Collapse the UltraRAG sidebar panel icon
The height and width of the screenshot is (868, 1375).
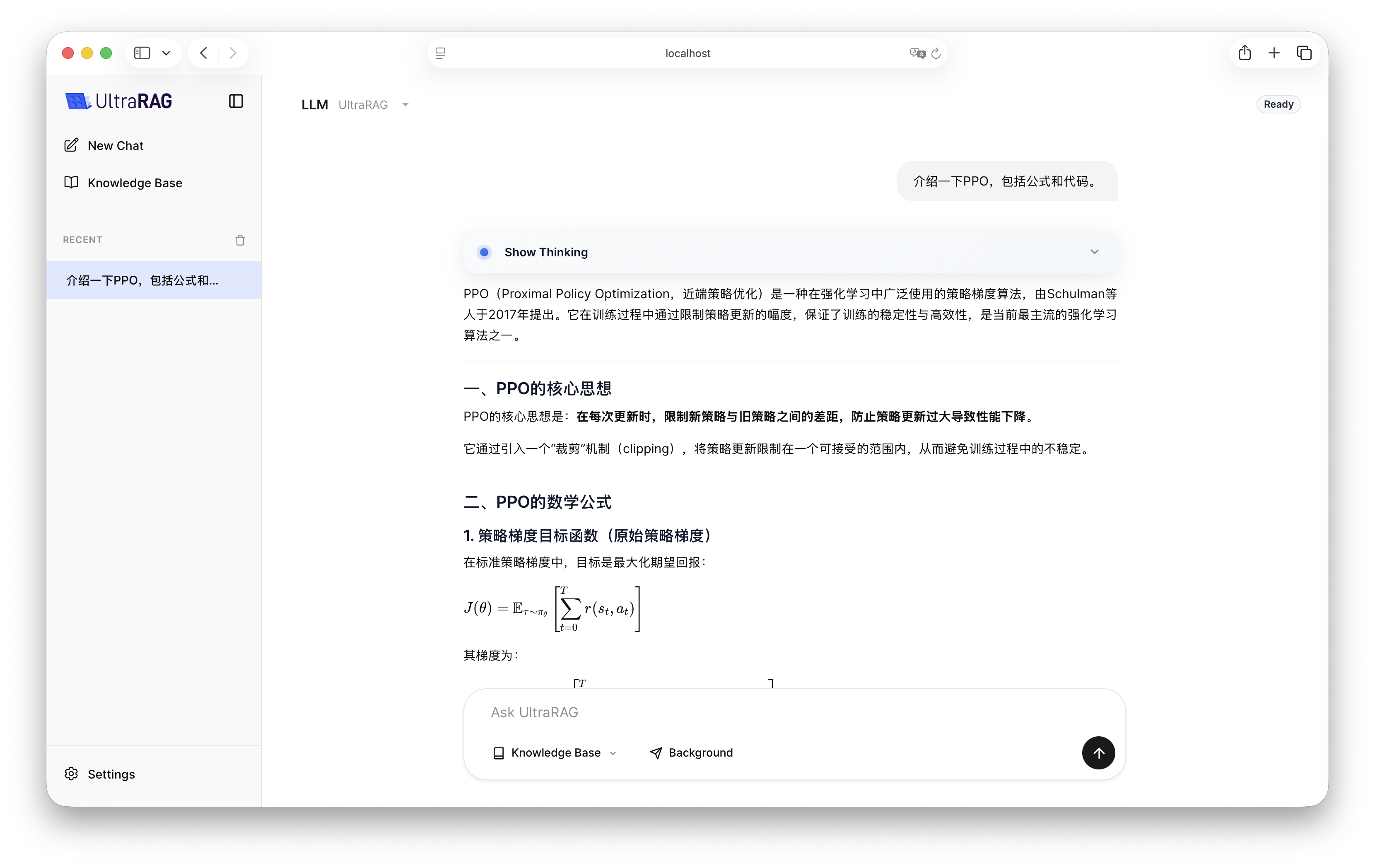click(x=236, y=101)
